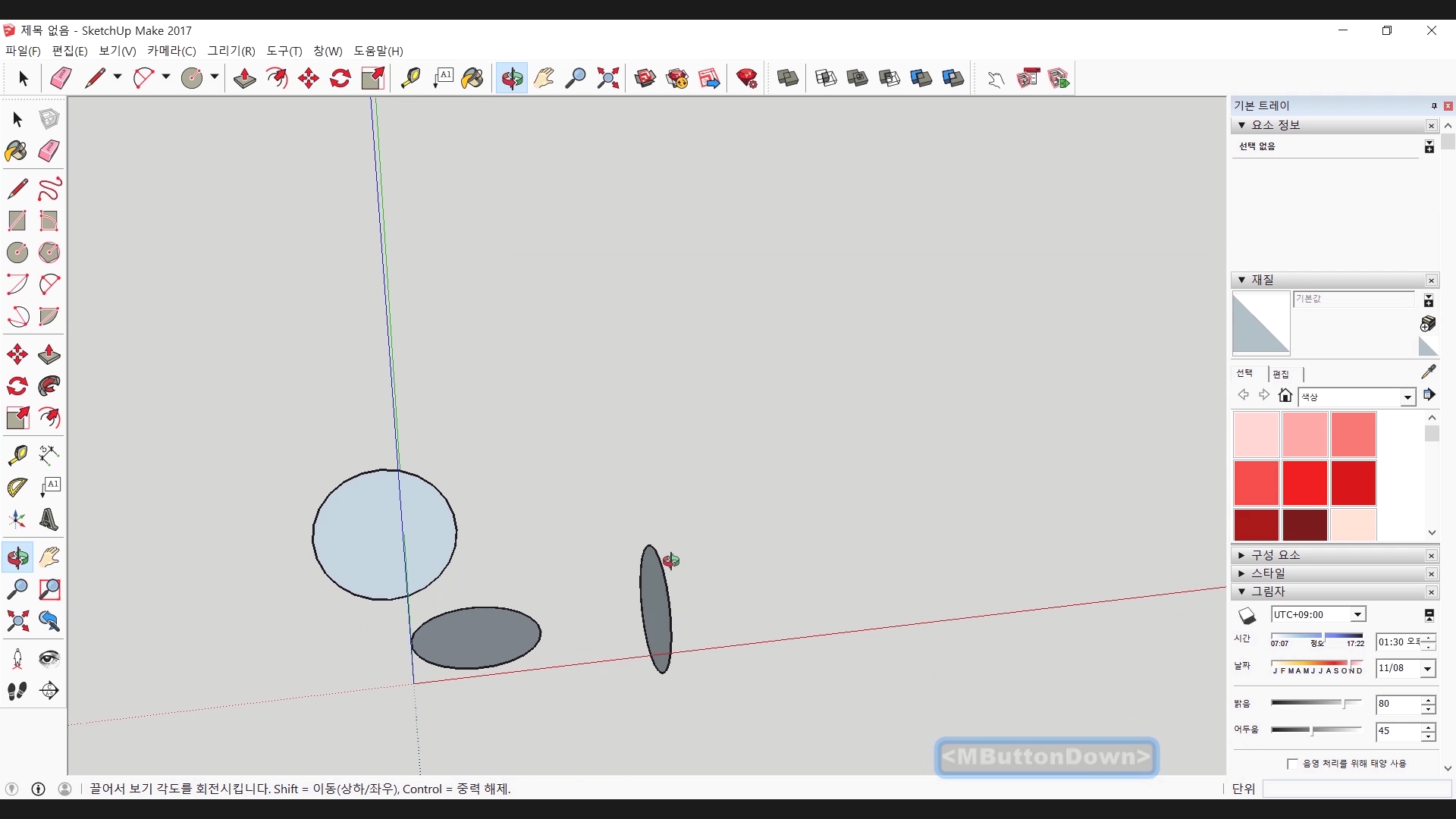The width and height of the screenshot is (1456, 819).
Task: Pick the Rotate tool in left toolbar
Action: coord(17,386)
